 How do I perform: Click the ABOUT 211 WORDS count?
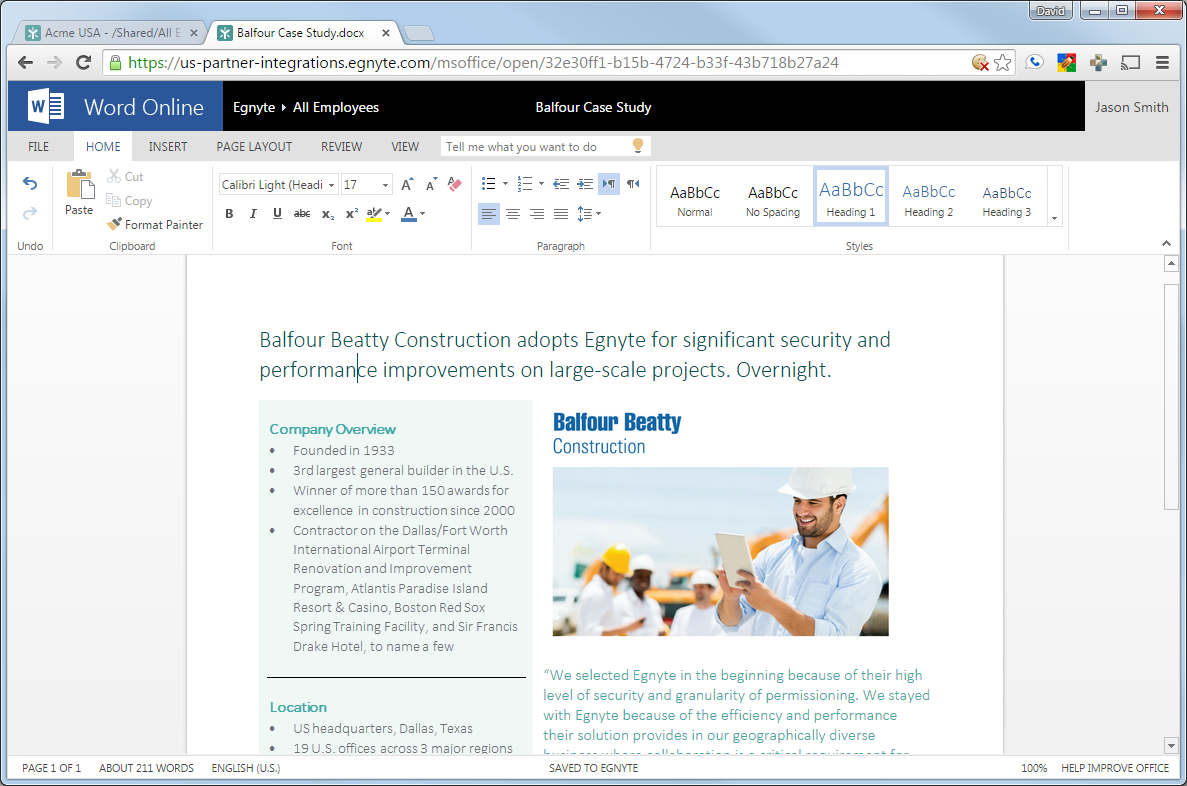(x=146, y=768)
